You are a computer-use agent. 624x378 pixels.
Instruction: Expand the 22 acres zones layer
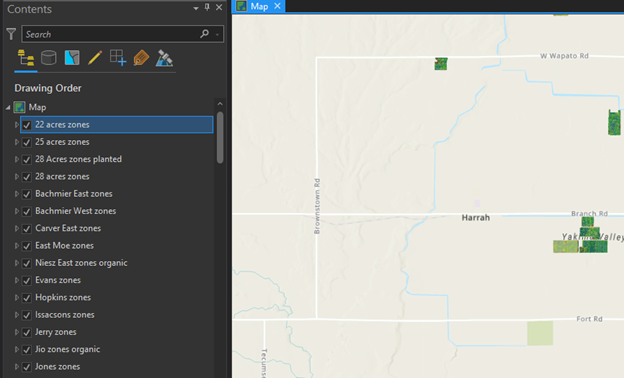16,125
